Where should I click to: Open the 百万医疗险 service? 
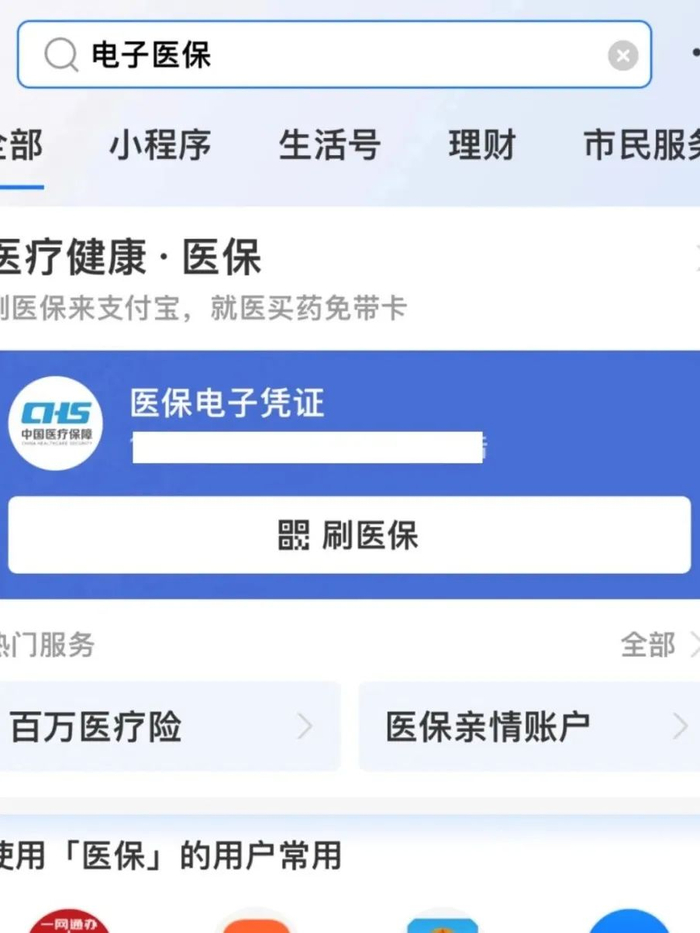point(97,727)
